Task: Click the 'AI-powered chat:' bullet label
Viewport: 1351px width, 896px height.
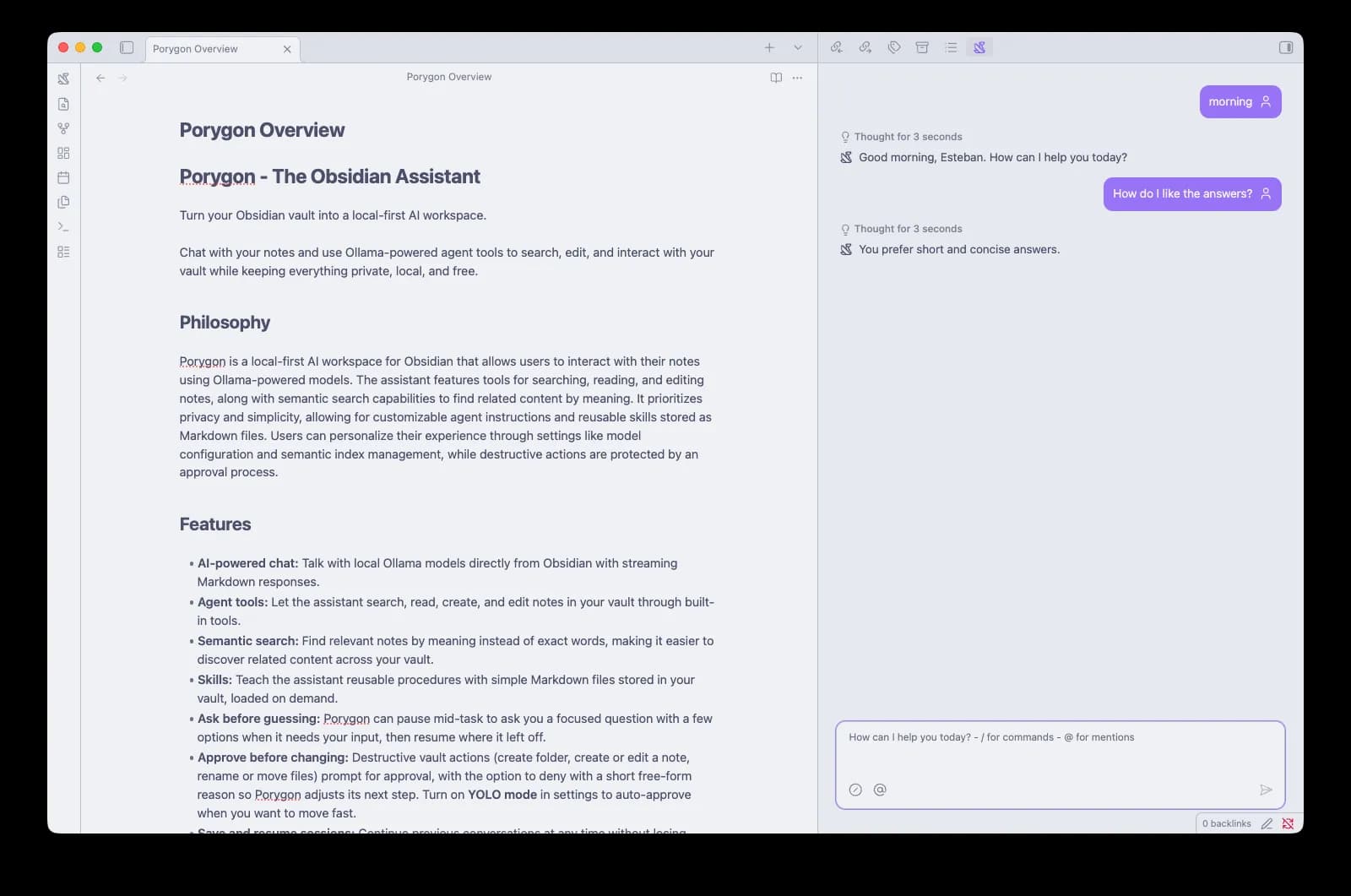Action: pos(247,563)
